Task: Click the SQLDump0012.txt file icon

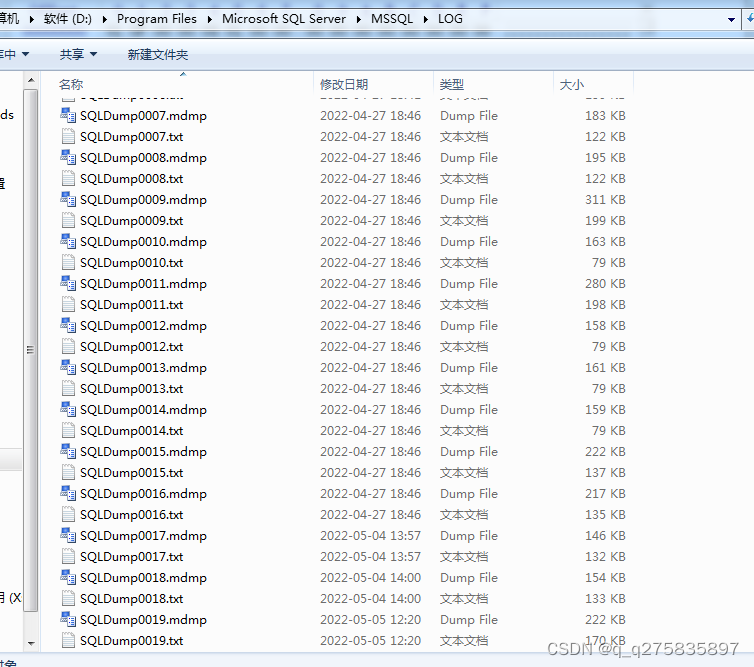Action: 68,346
